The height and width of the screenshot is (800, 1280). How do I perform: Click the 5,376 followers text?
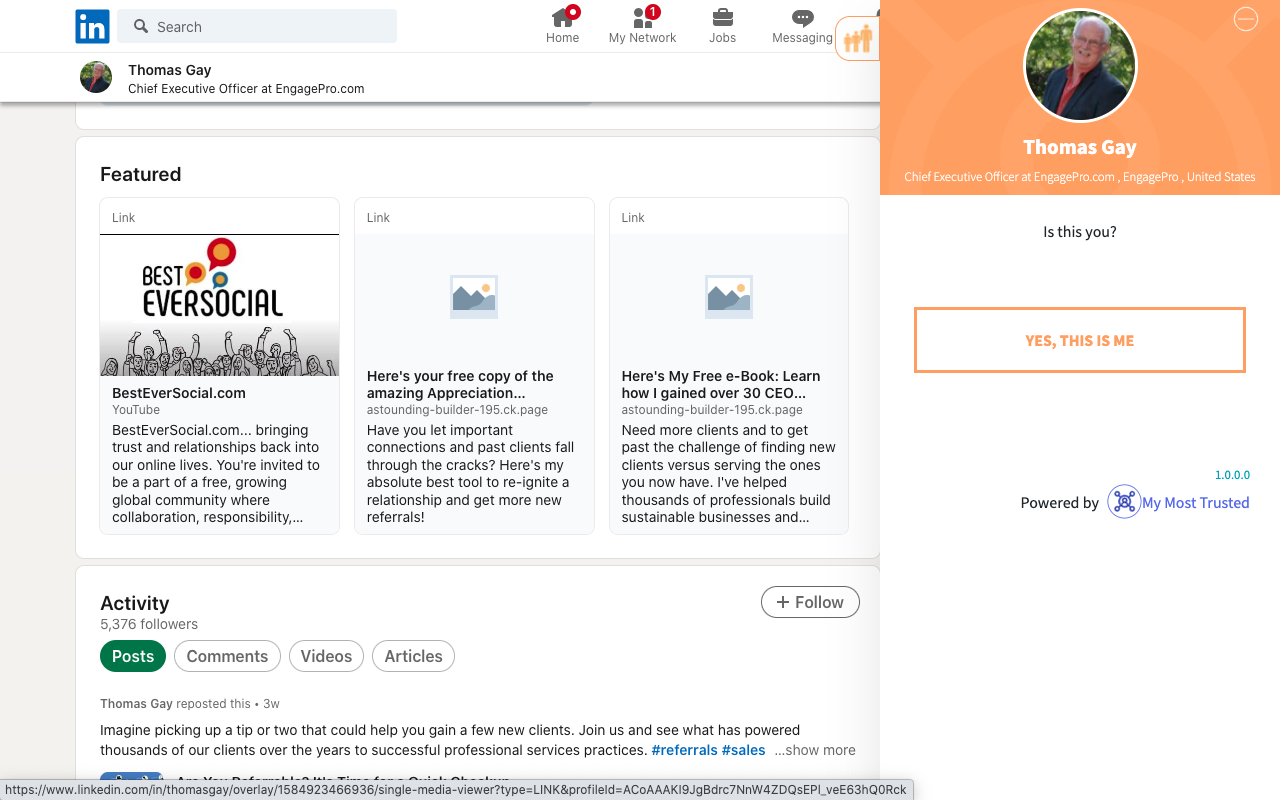pyautogui.click(x=149, y=624)
